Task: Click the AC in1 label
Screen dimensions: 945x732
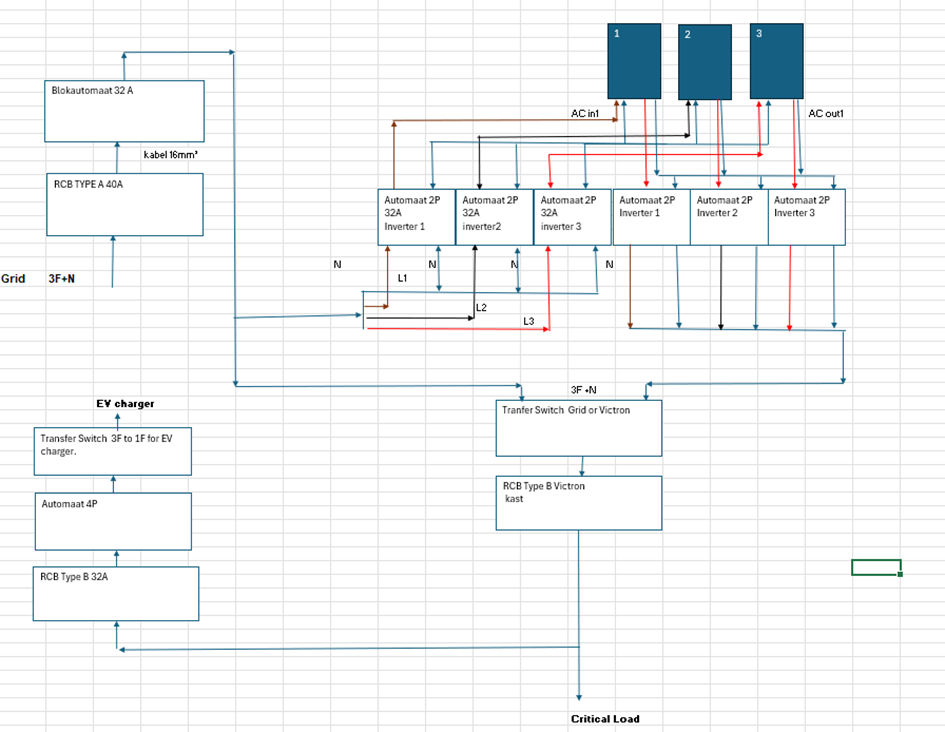Action: pyautogui.click(x=585, y=113)
